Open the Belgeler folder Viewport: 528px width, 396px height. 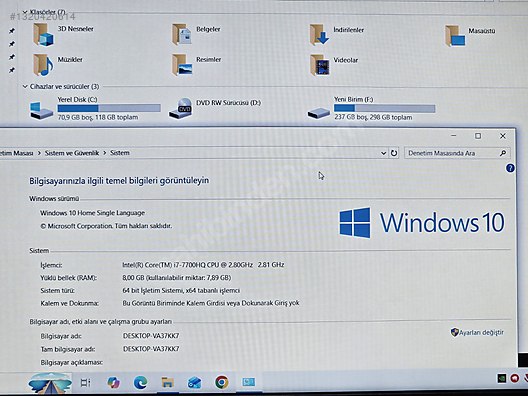pos(196,34)
